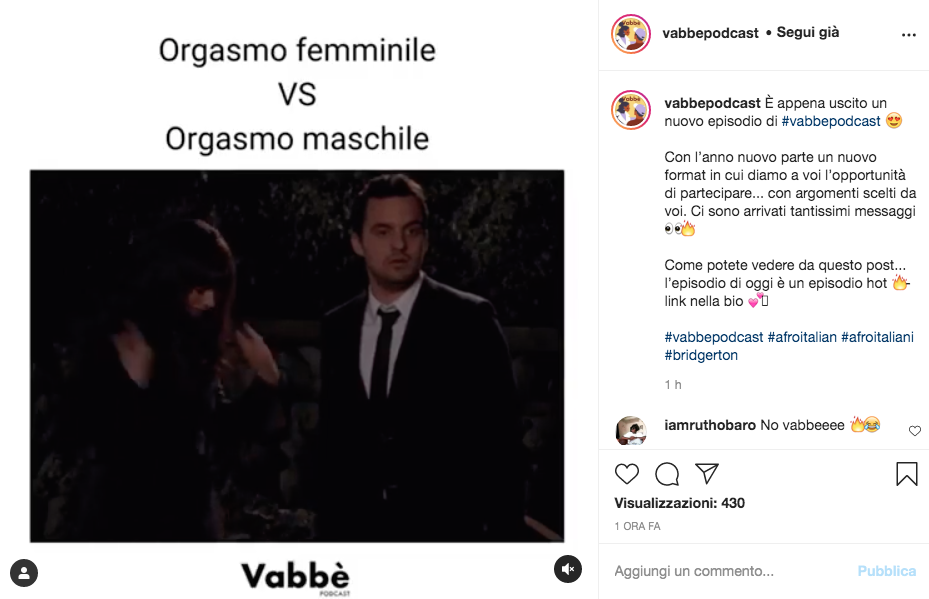The width and height of the screenshot is (929, 599).
Task: Click the Aggiungi un commento field
Action: click(729, 571)
